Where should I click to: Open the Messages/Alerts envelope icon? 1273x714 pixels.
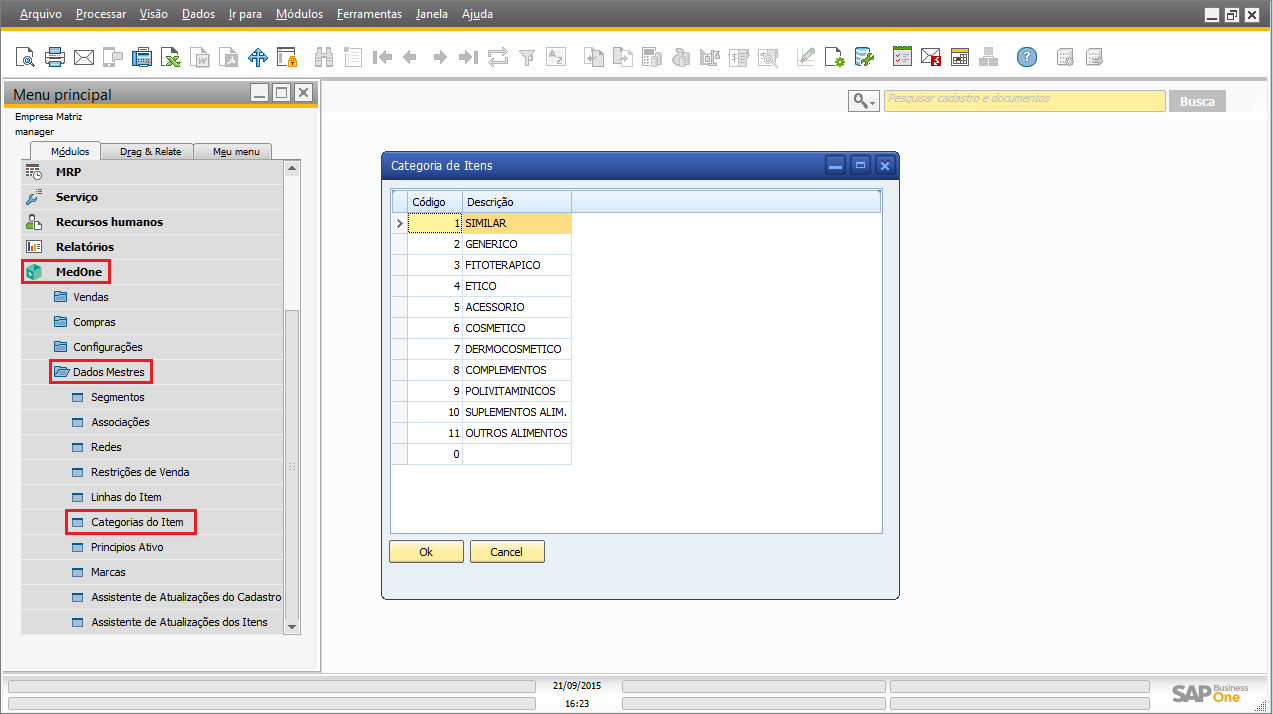[931, 57]
